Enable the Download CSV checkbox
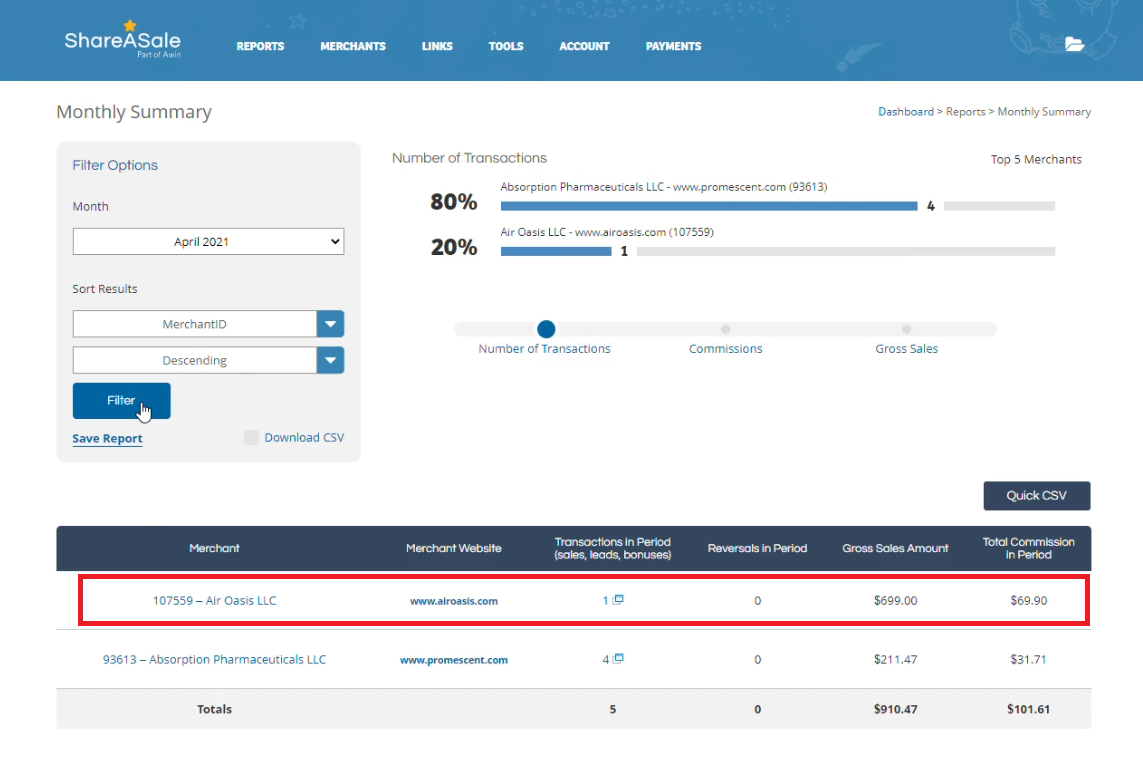This screenshot has width=1143, height=763. tap(251, 437)
